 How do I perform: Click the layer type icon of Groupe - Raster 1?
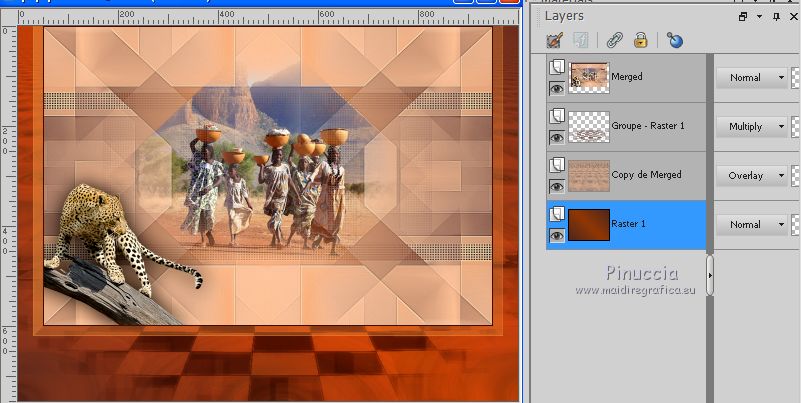(557, 116)
